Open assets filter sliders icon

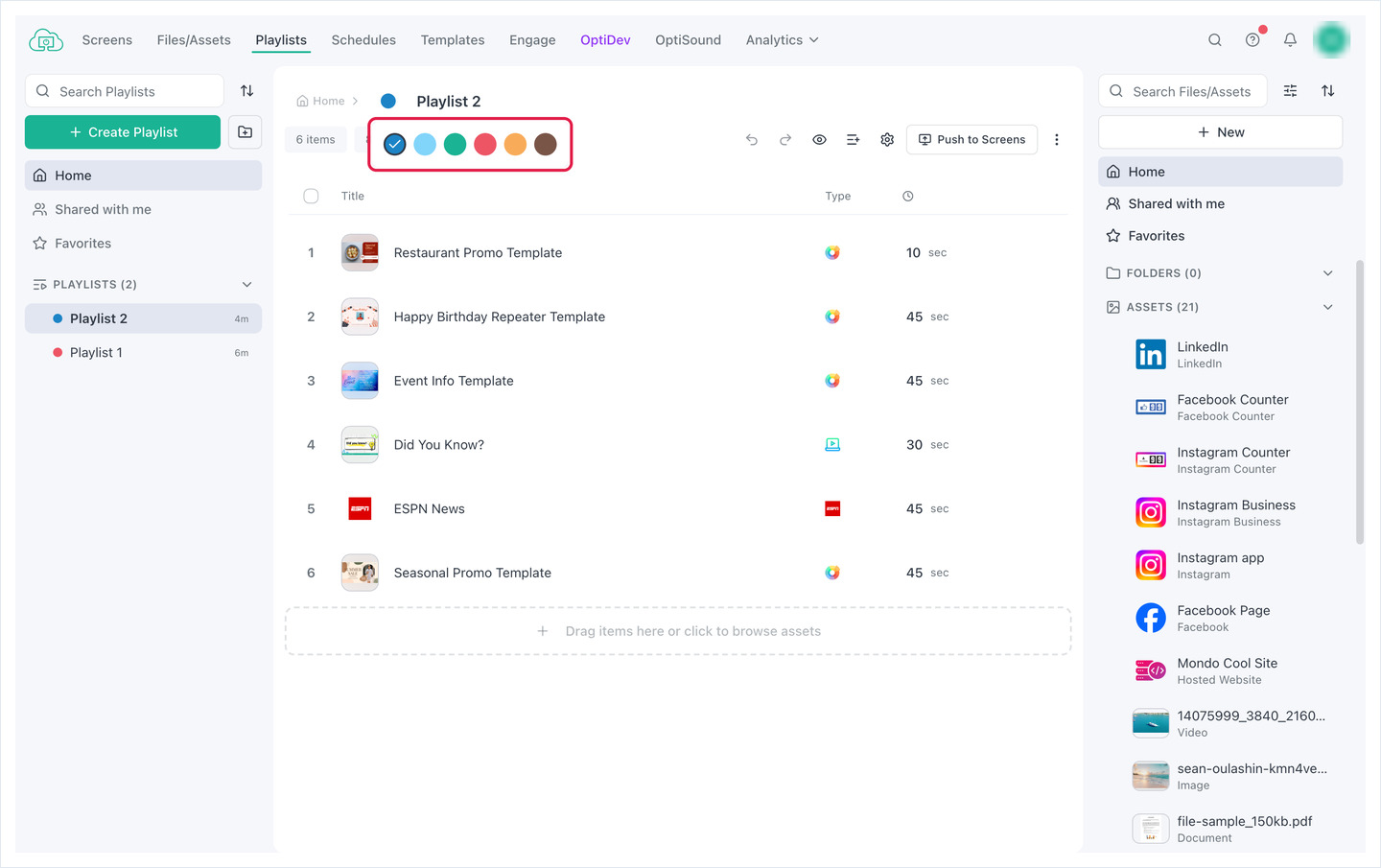coord(1291,91)
